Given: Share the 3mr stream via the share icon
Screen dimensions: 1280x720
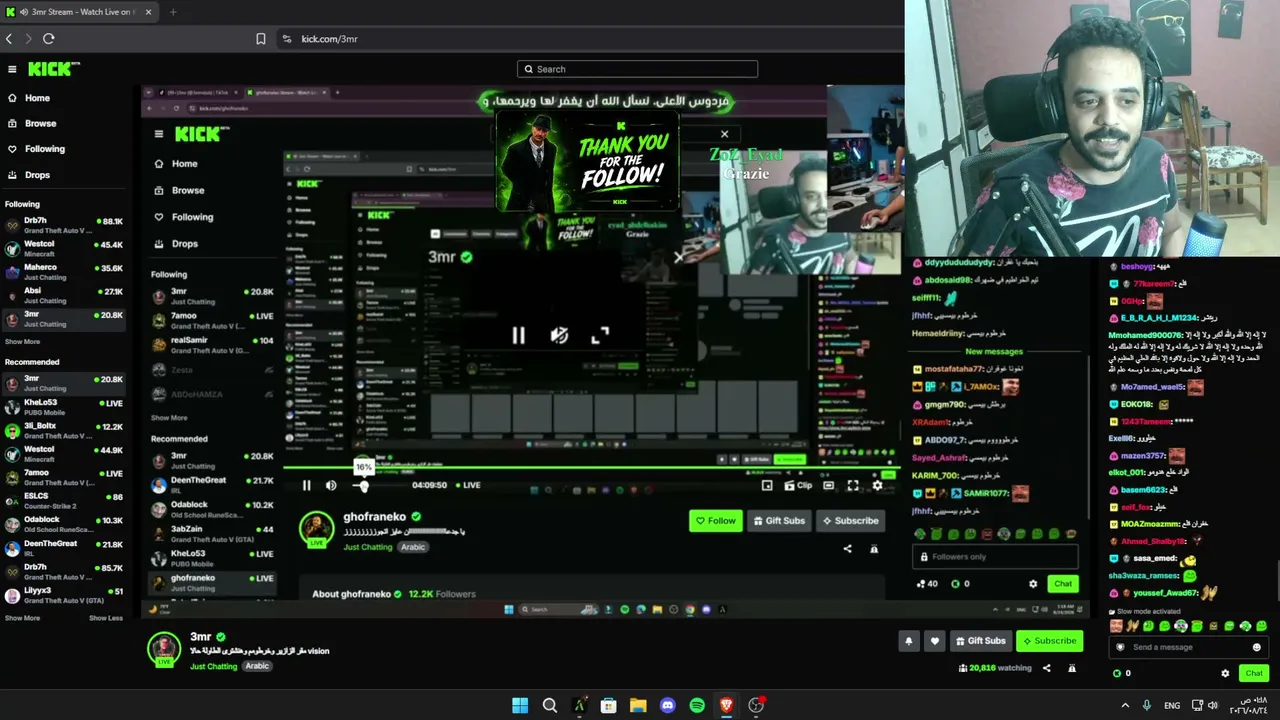Looking at the screenshot, I should tap(1047, 668).
